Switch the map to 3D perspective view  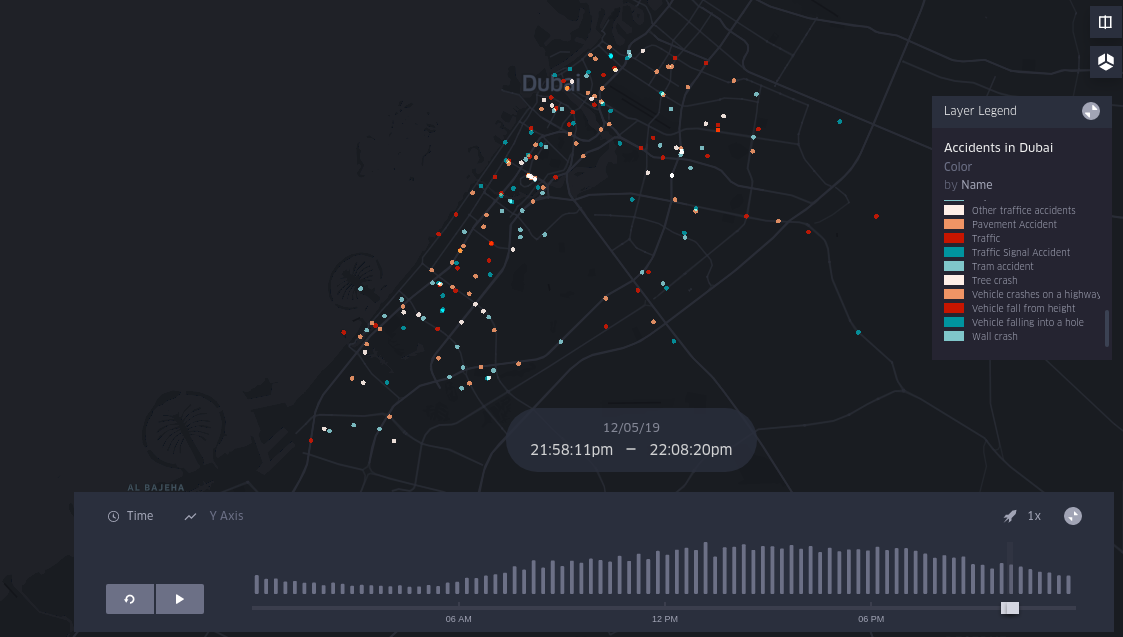(1105, 61)
